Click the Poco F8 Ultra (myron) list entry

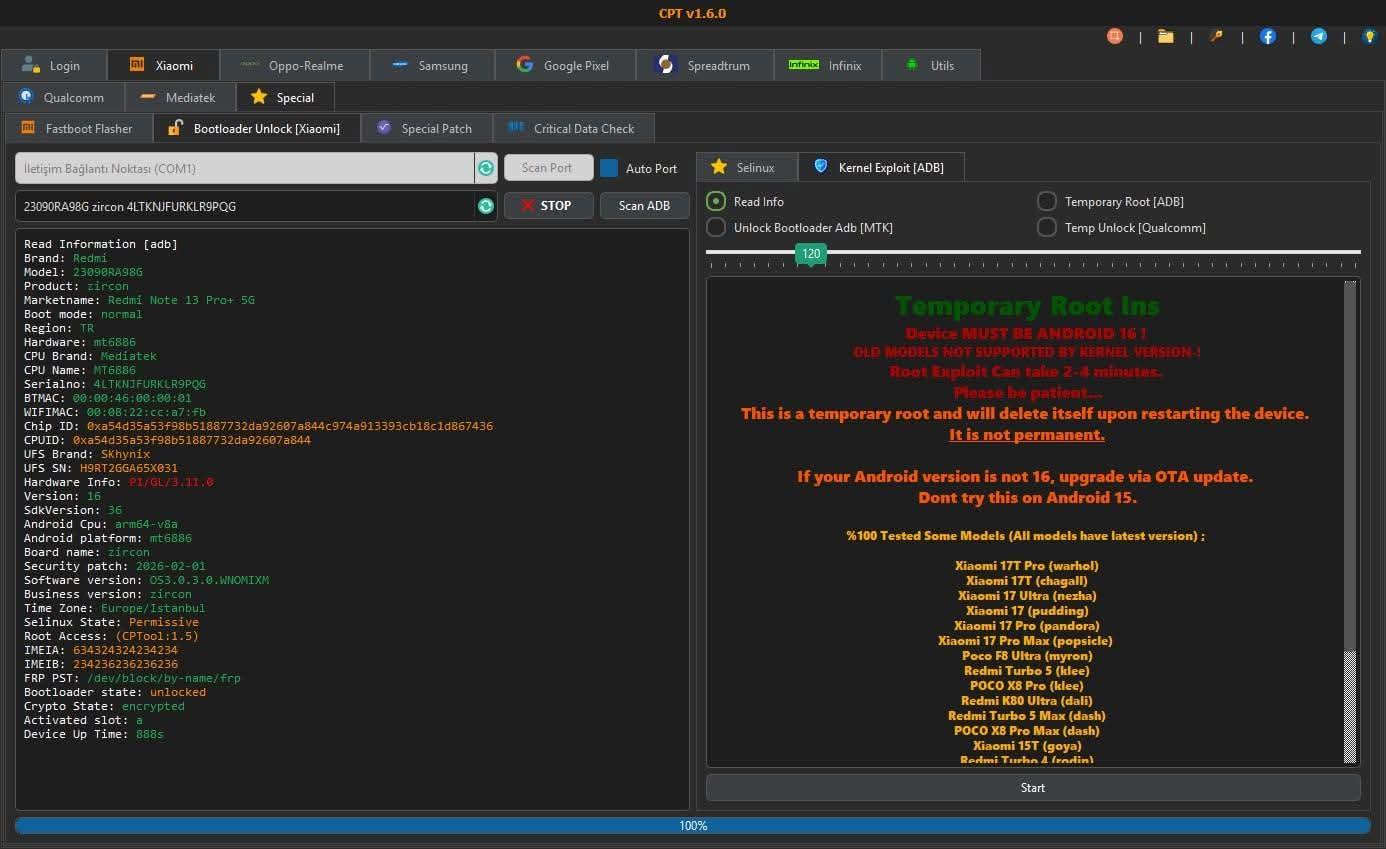click(1027, 656)
